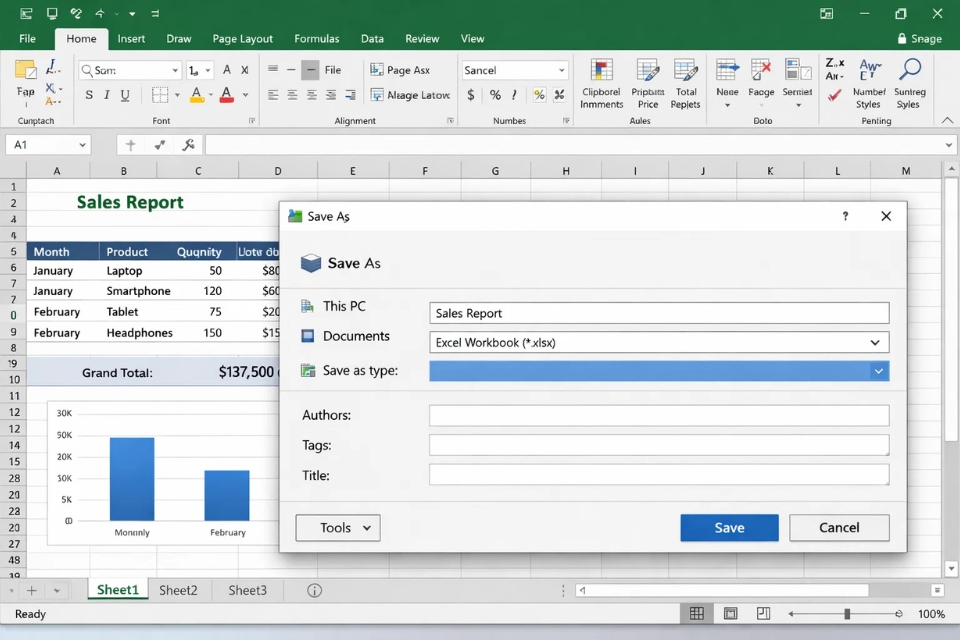Toggle bold formatting in the Font group
This screenshot has width=960, height=640.
click(x=89, y=94)
